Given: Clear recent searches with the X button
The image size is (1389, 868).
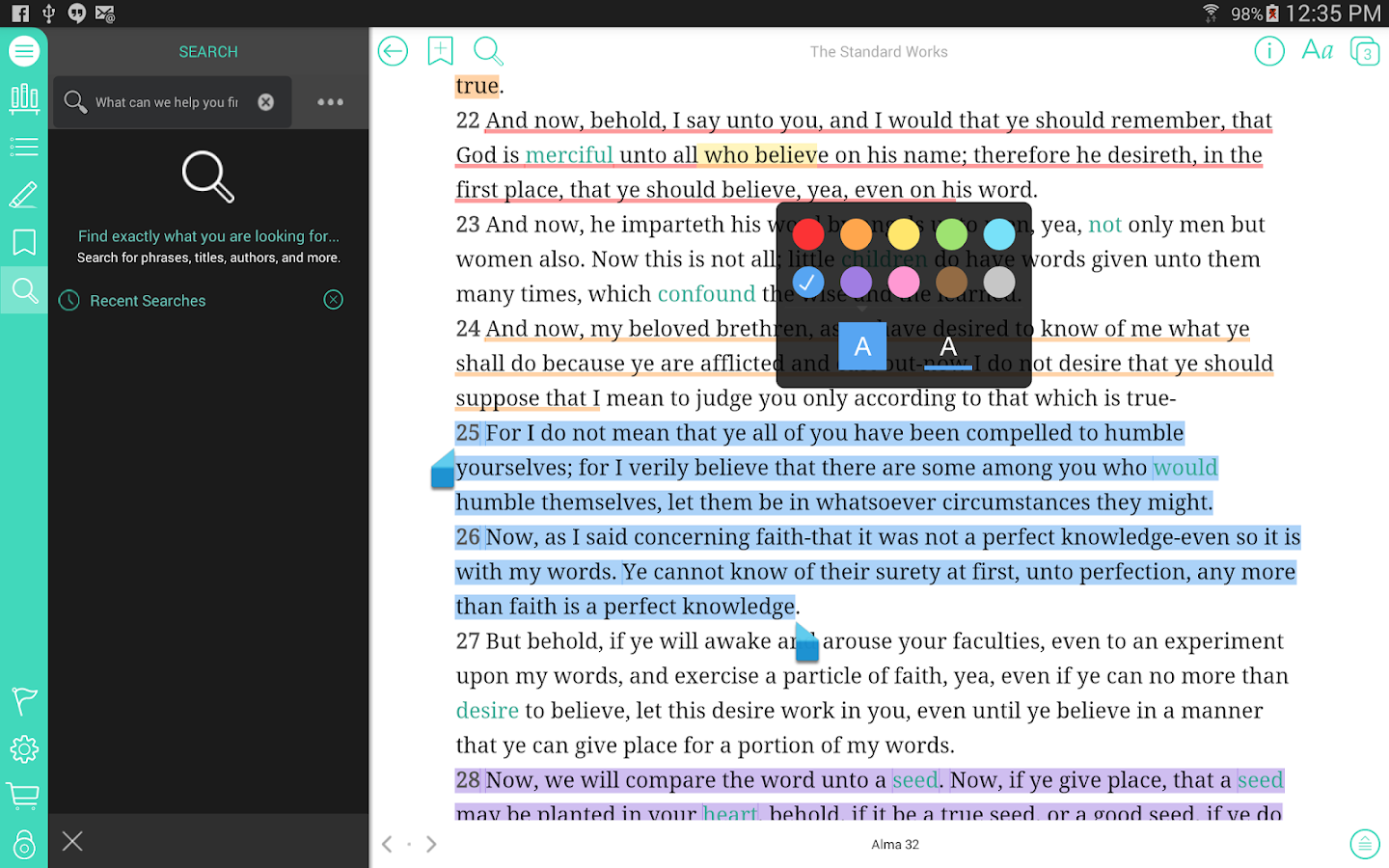Looking at the screenshot, I should 334,300.
